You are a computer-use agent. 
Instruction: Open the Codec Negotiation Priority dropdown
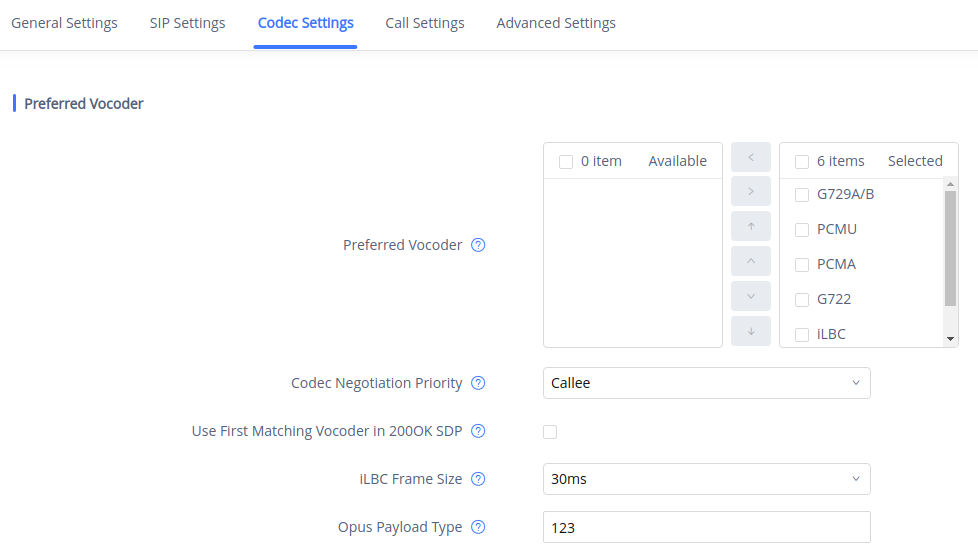coord(706,383)
